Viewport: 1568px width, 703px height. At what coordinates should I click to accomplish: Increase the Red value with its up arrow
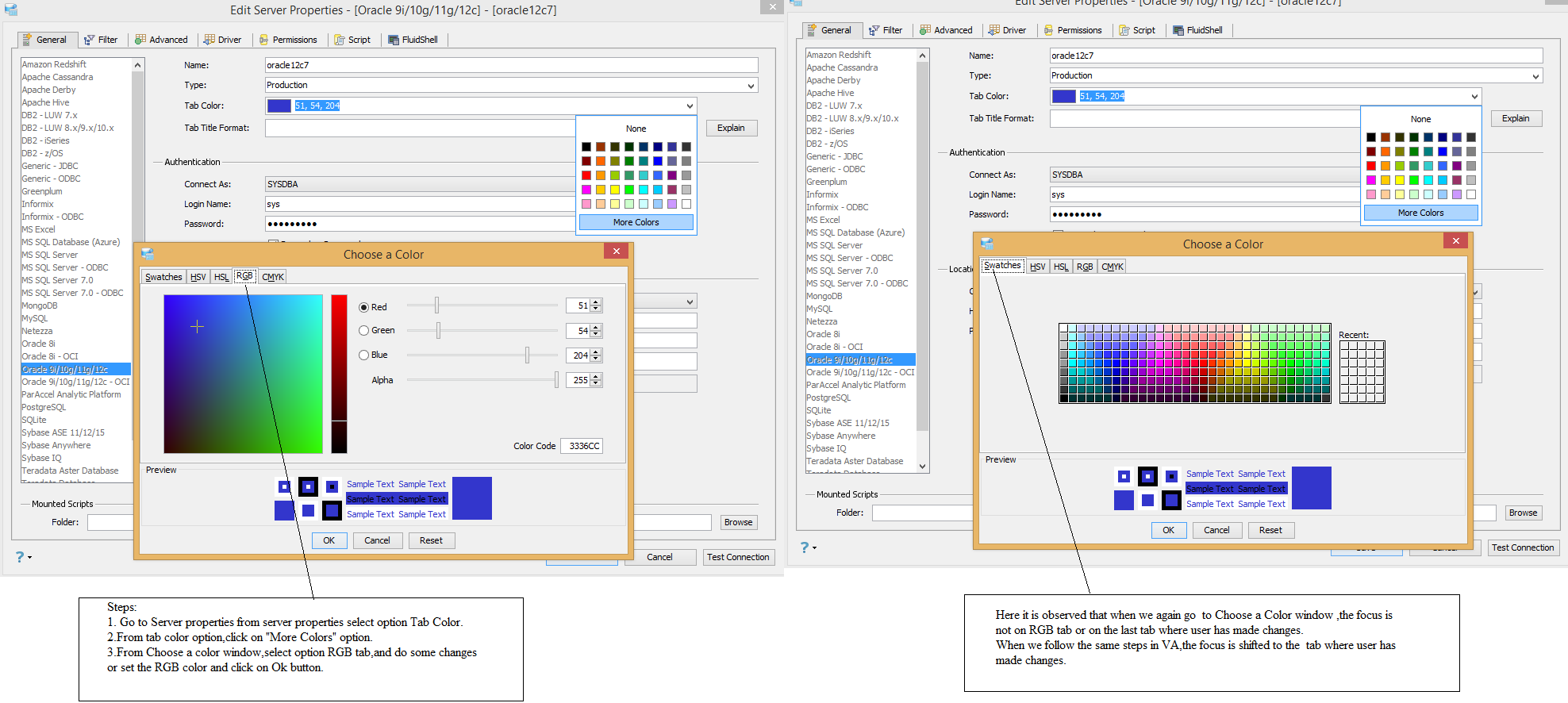click(x=596, y=302)
